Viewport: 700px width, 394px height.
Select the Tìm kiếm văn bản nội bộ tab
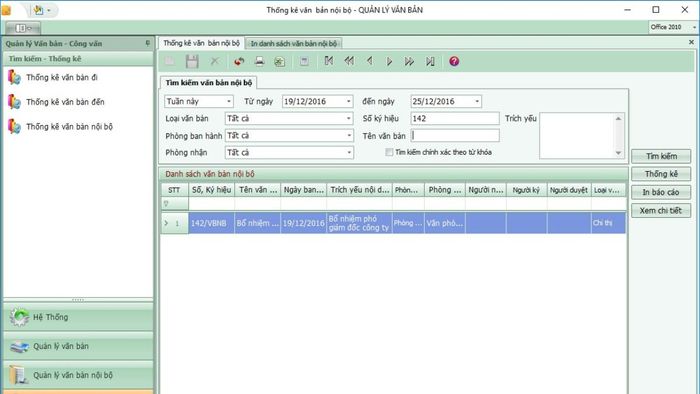[208, 83]
